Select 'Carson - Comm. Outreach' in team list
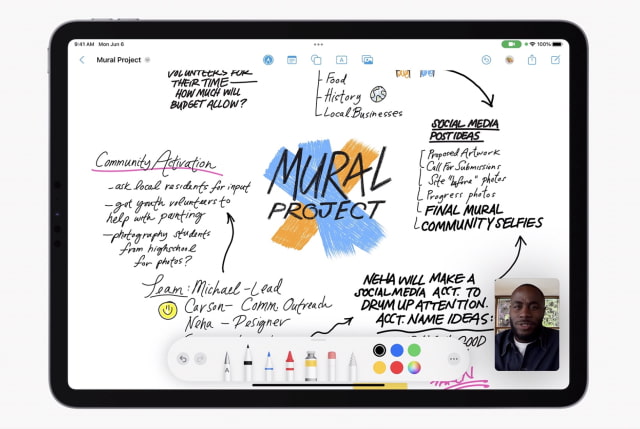Screen dimensions: 640x429 point(258,305)
